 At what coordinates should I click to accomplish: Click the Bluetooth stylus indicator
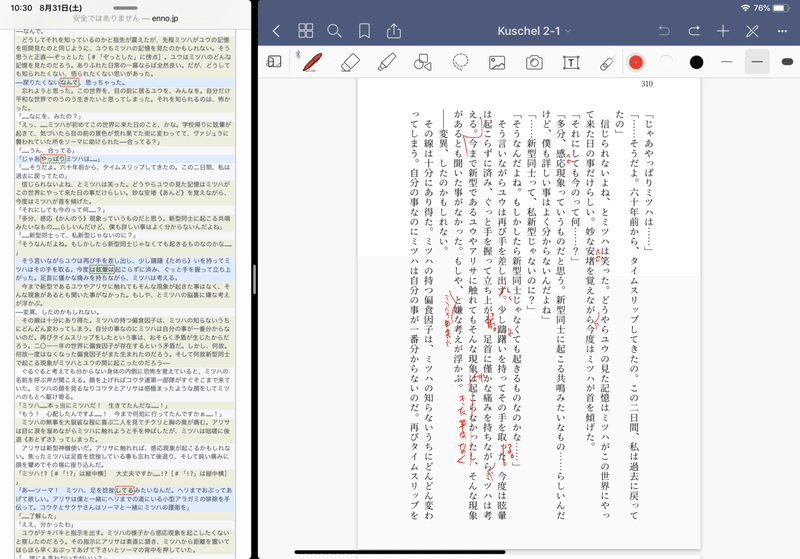click(x=297, y=54)
